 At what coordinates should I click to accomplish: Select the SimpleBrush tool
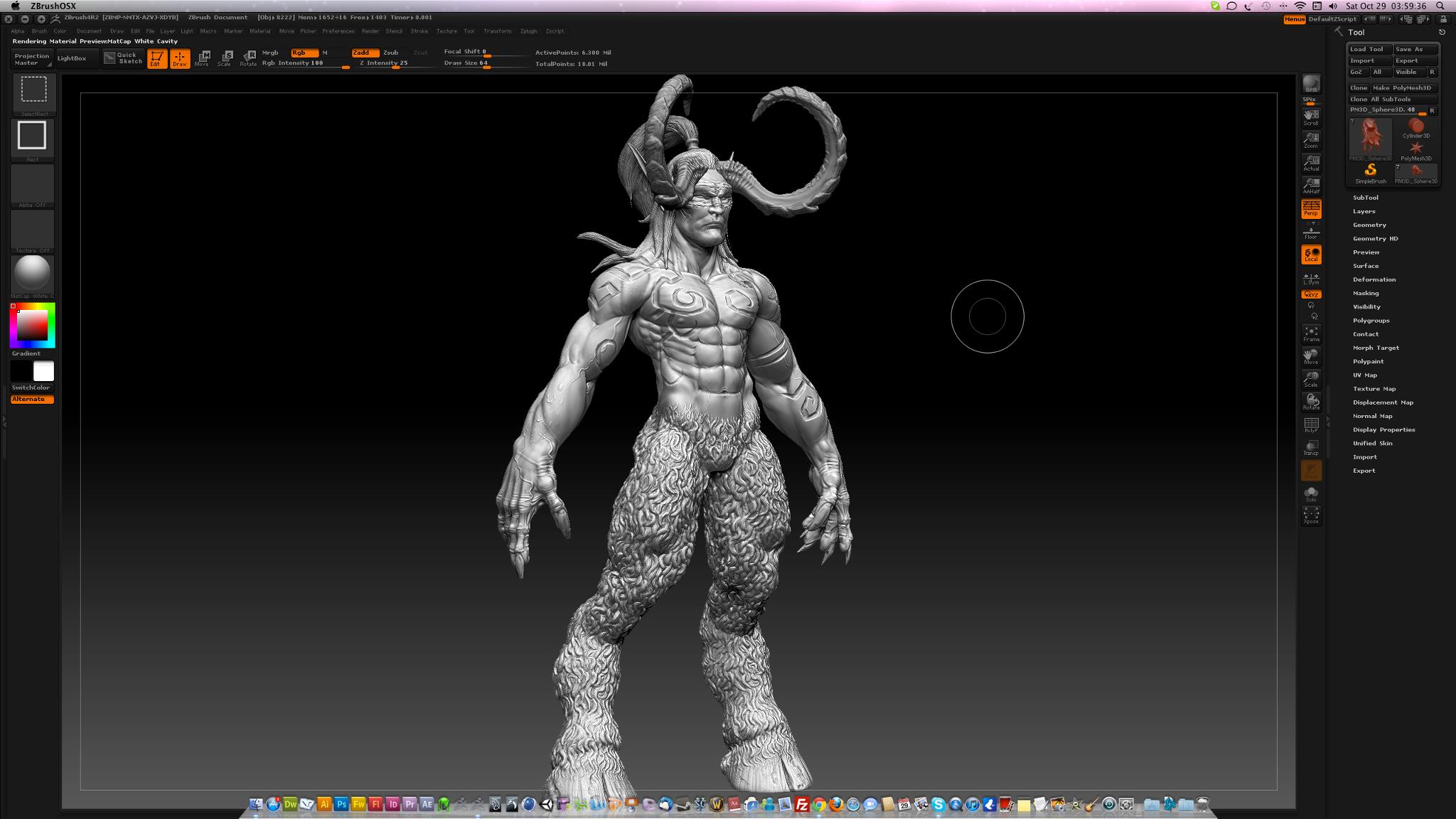1371,173
